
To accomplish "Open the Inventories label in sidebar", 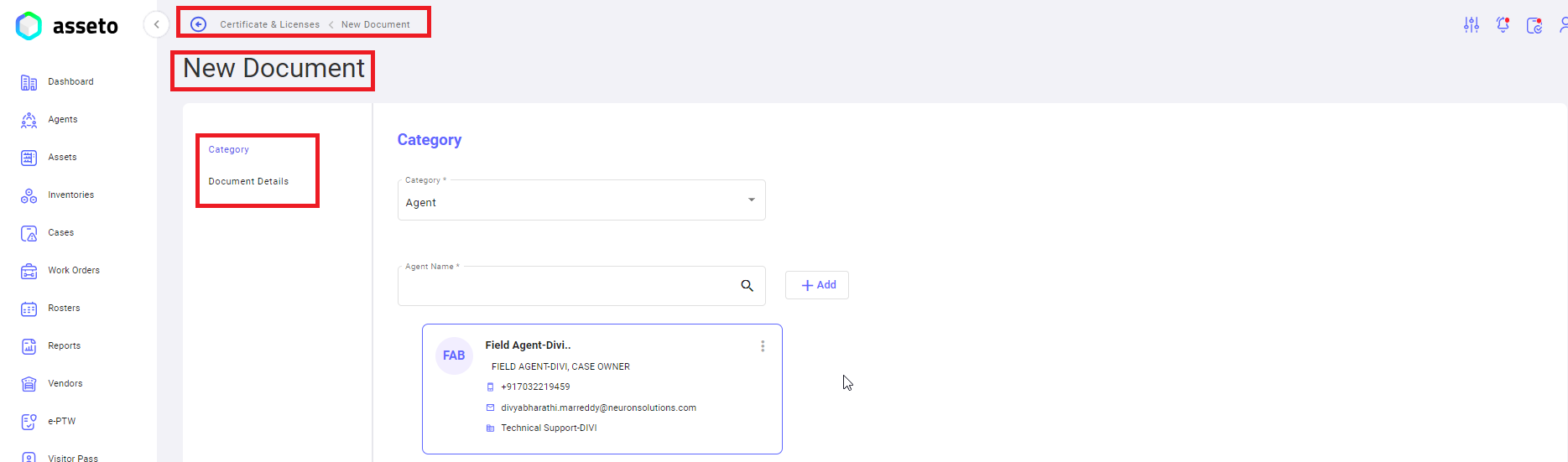I will point(71,195).
